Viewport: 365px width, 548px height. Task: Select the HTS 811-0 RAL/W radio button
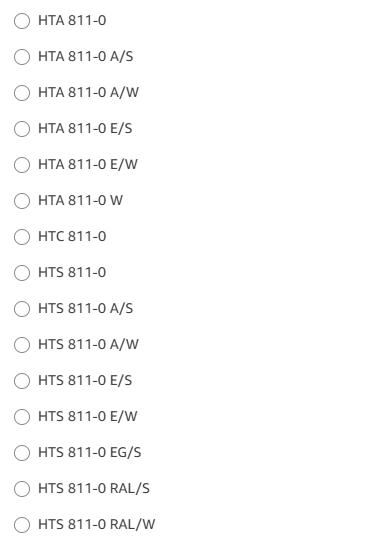tap(22, 525)
